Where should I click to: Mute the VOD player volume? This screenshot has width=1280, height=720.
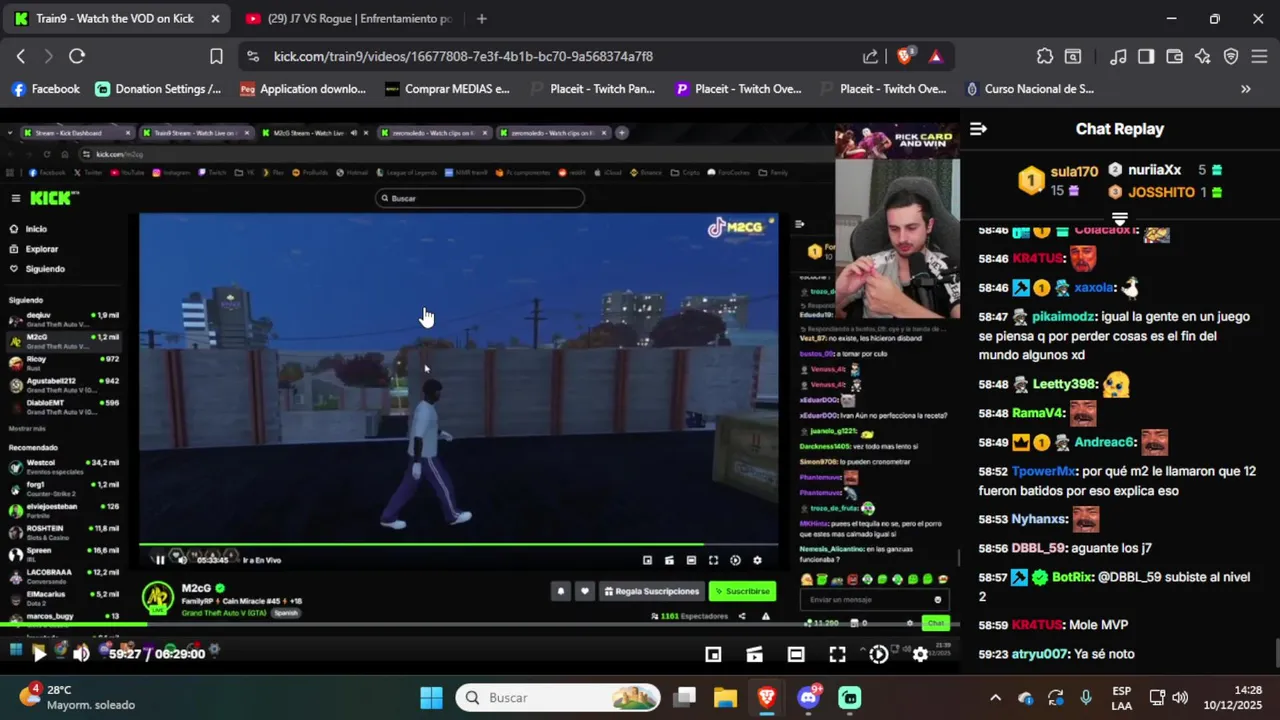81,654
